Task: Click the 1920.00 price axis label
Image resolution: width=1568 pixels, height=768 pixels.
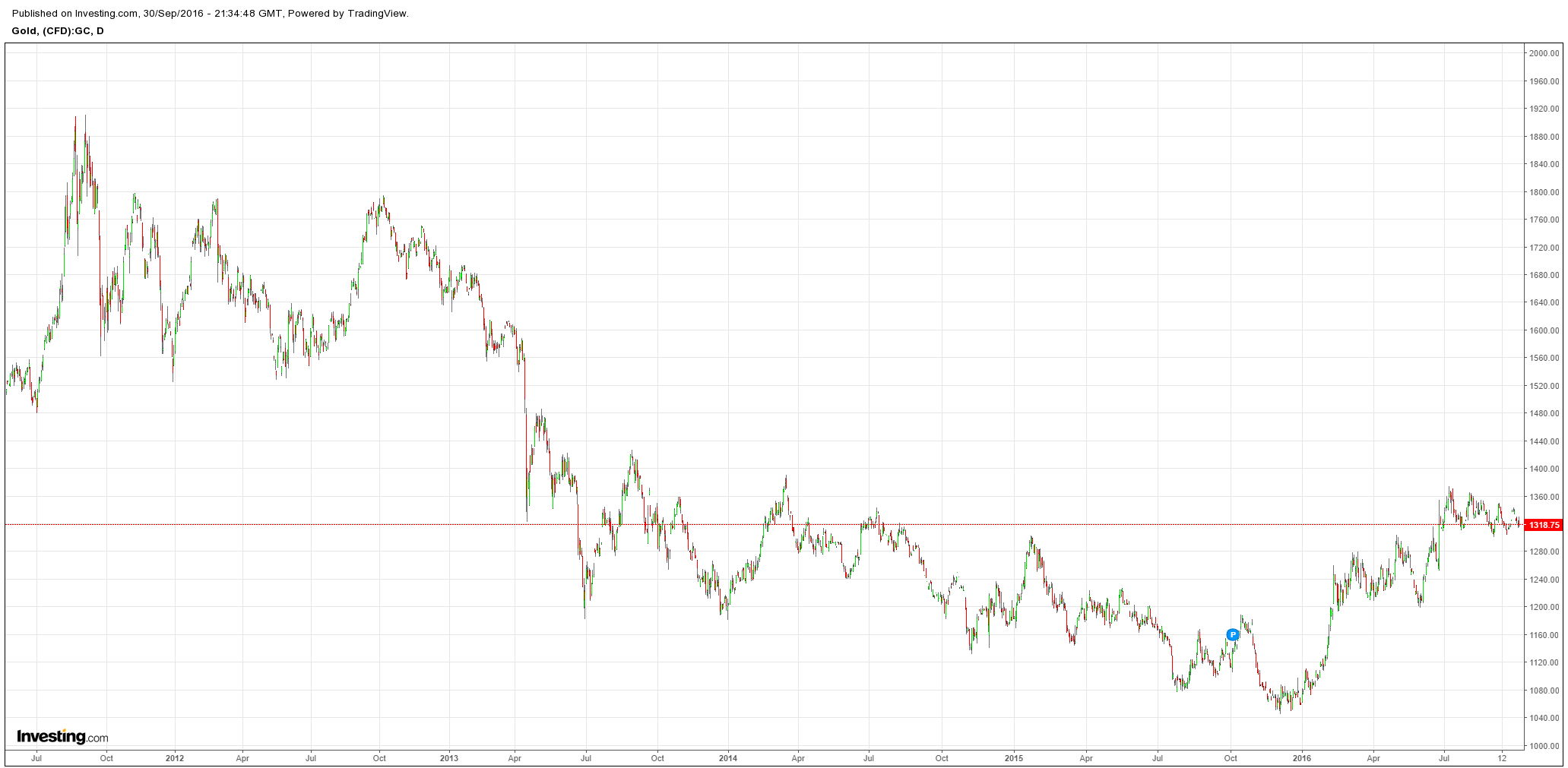Action: coord(1544,109)
